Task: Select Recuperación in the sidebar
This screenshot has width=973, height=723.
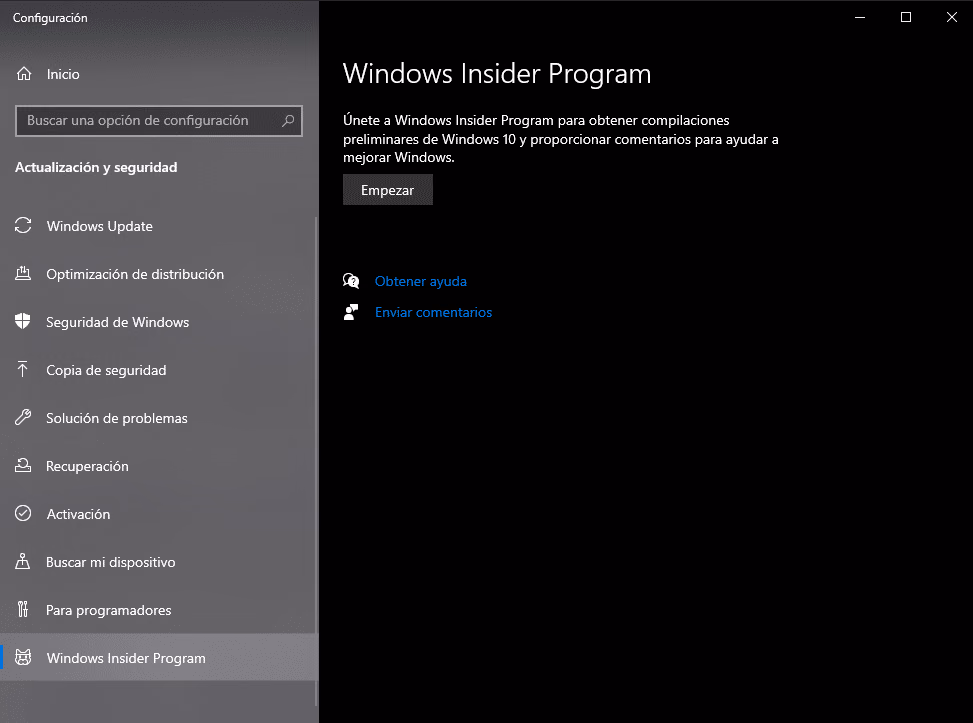Action: click(x=159, y=466)
